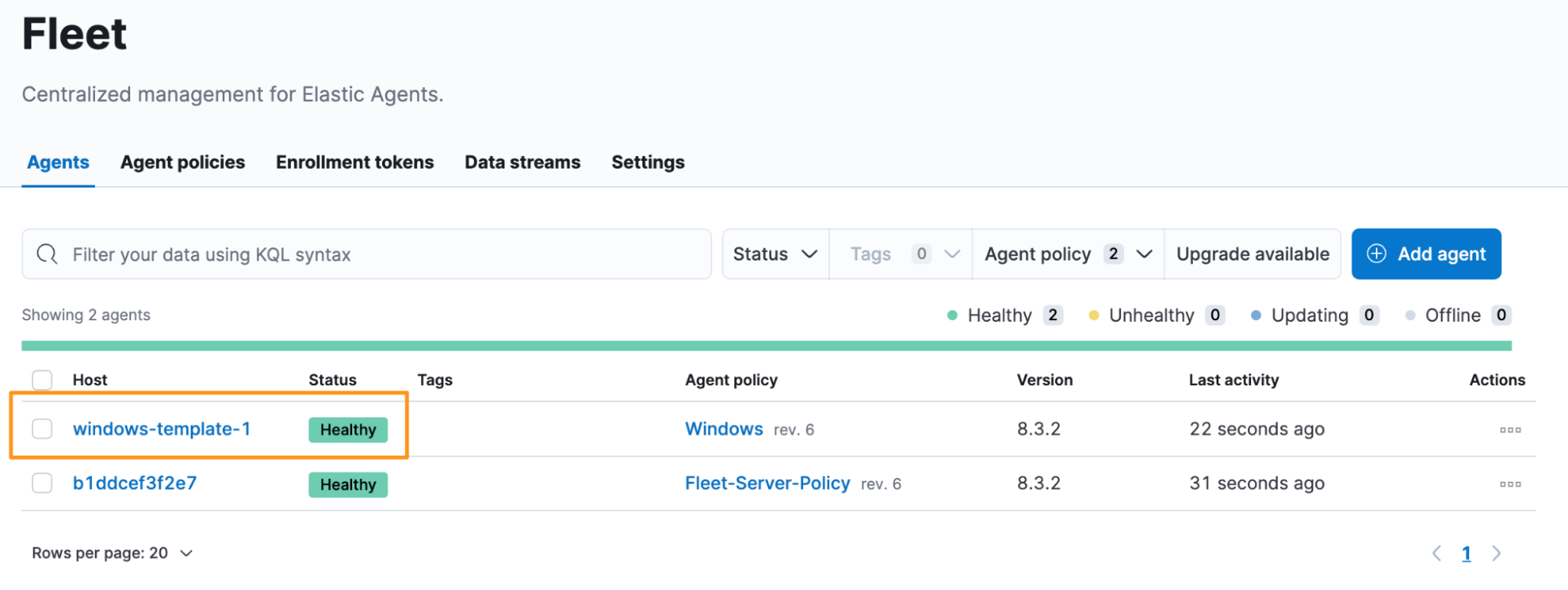The image size is (1568, 590).
Task: Check the windows-template-1 agent checkbox
Action: pos(42,429)
